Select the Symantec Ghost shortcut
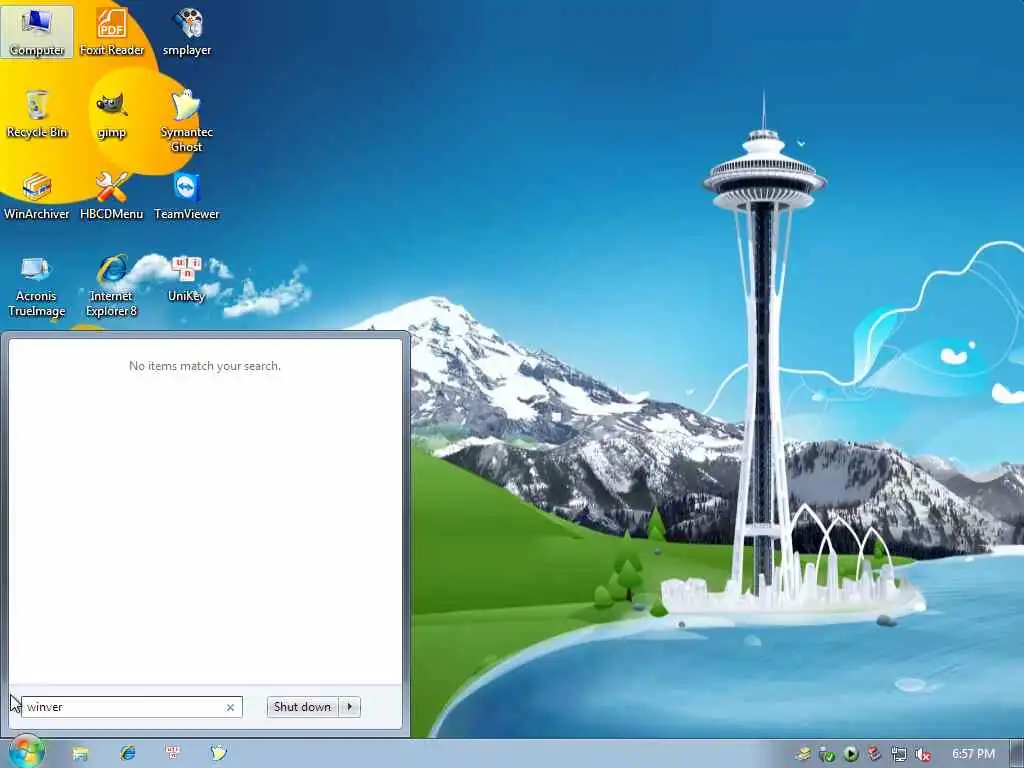This screenshot has width=1024, height=768. tap(187, 121)
